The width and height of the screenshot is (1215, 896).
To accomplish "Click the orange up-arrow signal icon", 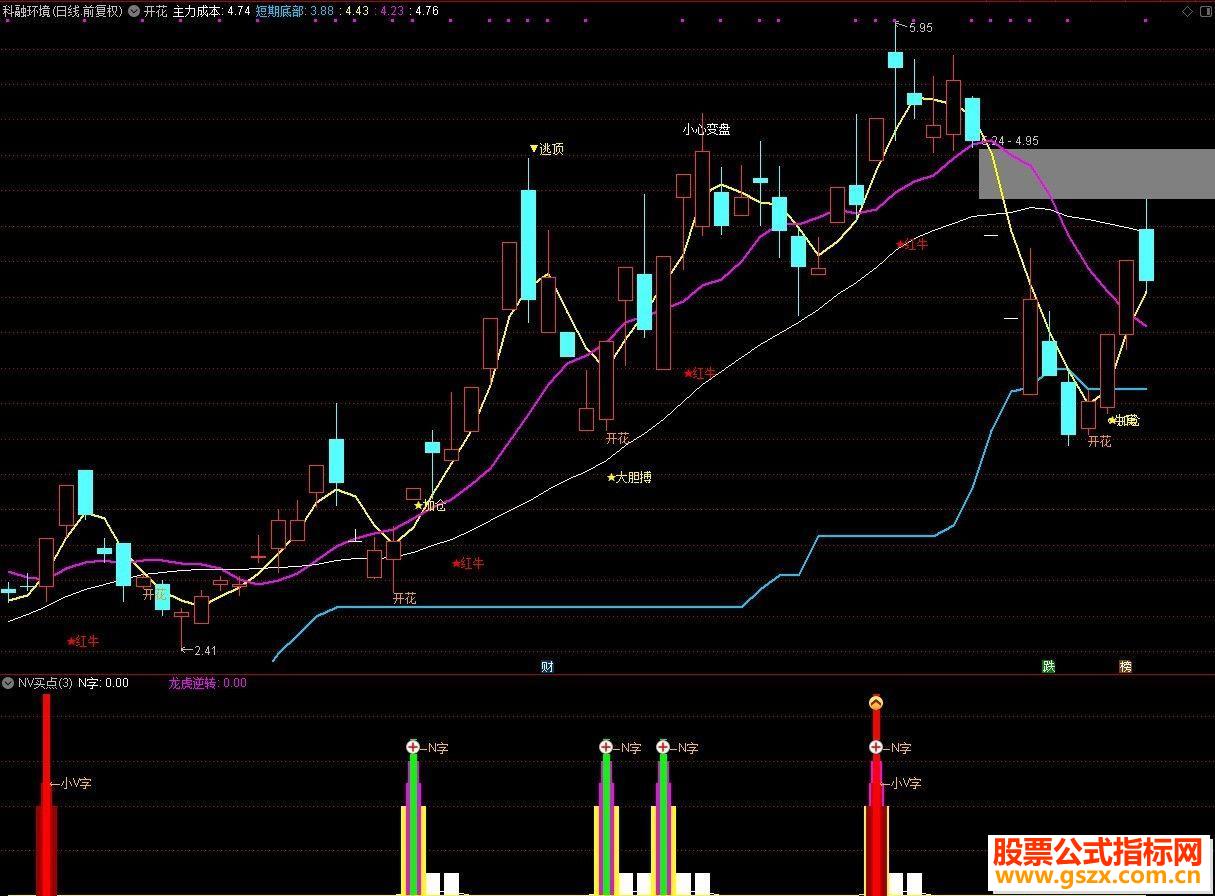I will (876, 703).
